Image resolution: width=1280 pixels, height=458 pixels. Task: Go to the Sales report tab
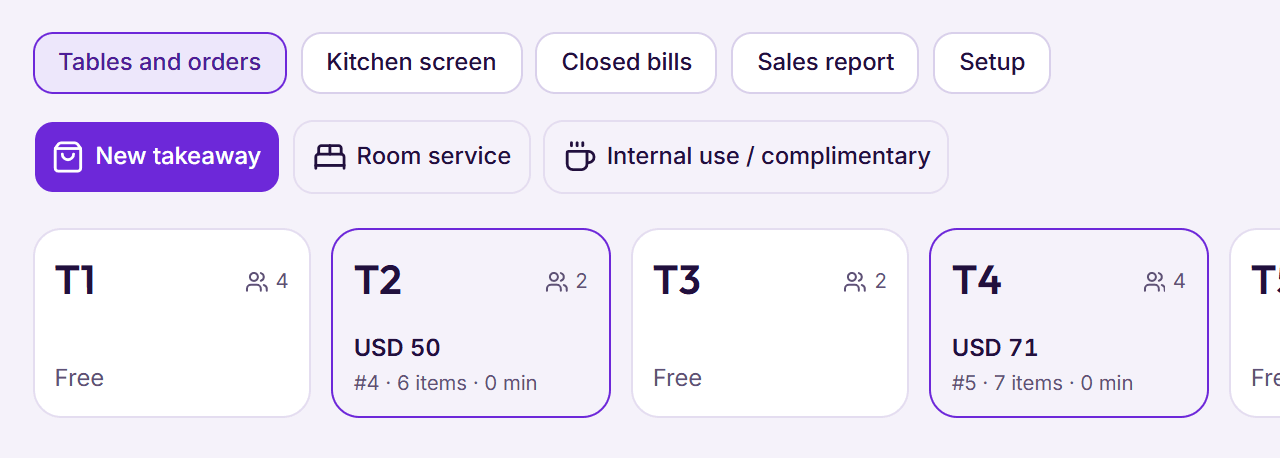825,63
